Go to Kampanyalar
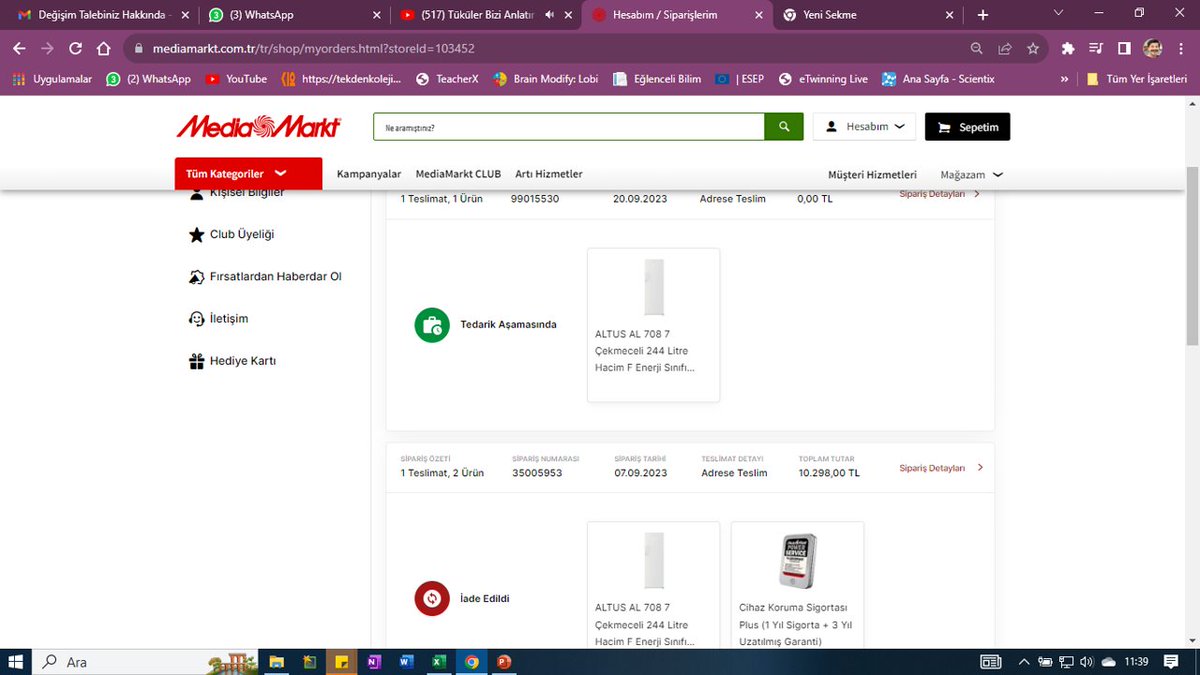 (x=369, y=174)
